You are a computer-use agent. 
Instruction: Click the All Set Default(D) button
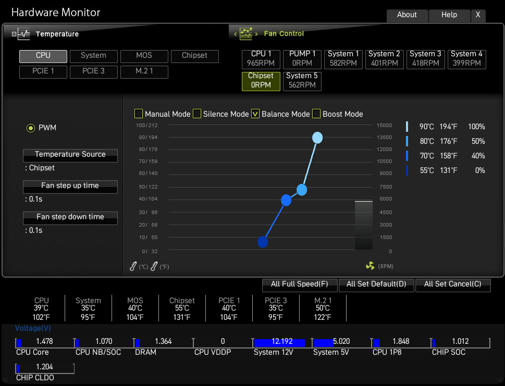pyautogui.click(x=376, y=285)
